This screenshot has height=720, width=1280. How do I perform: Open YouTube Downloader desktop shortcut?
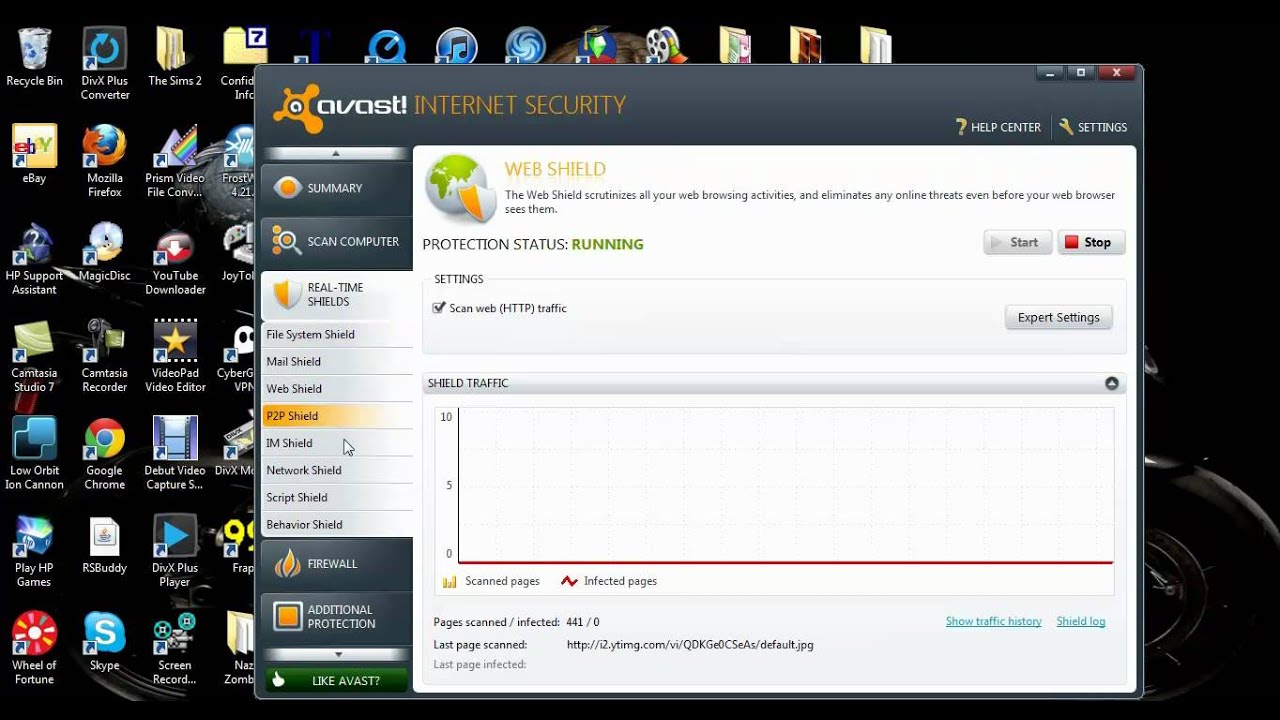(175, 259)
